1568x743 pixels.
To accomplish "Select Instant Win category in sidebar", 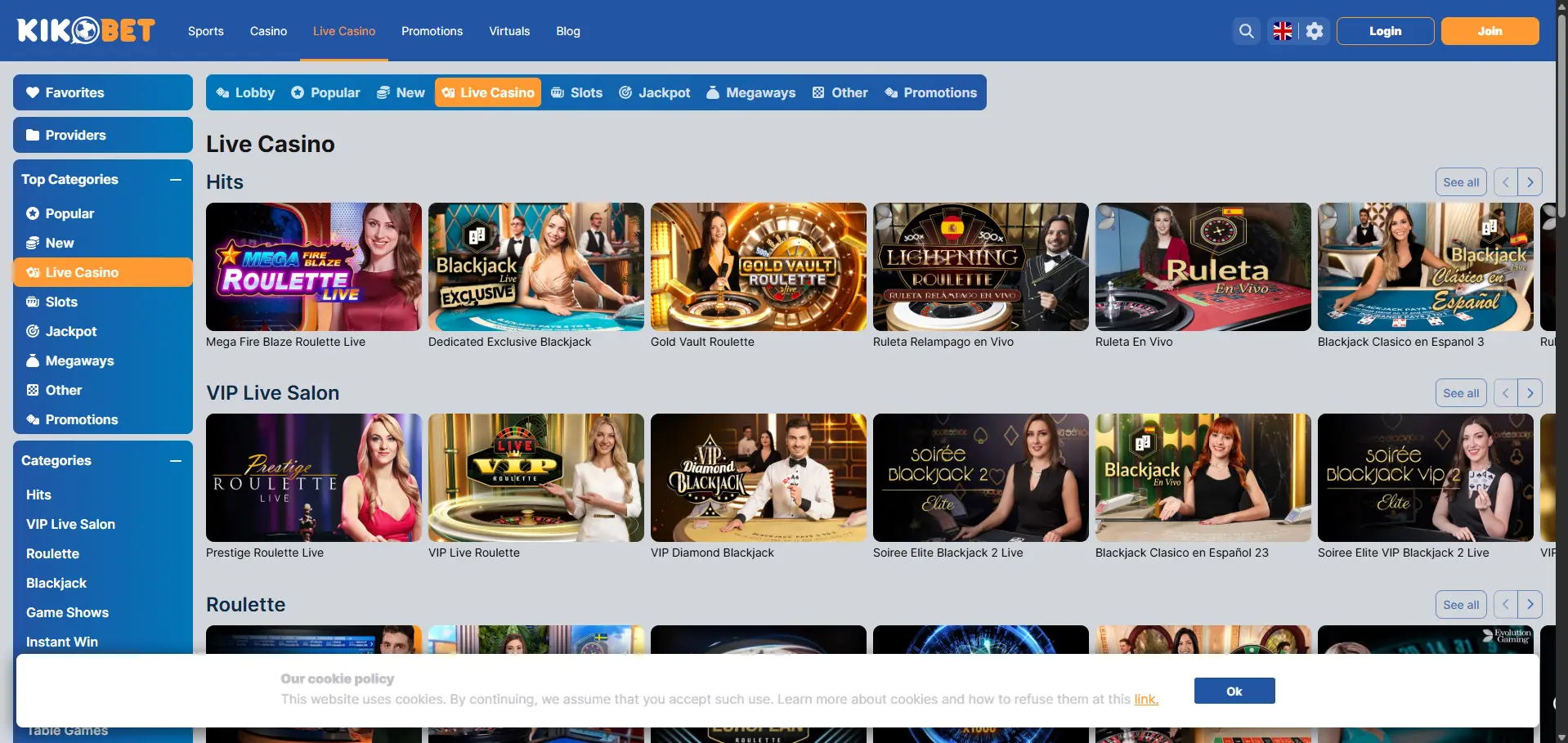I will [x=62, y=642].
